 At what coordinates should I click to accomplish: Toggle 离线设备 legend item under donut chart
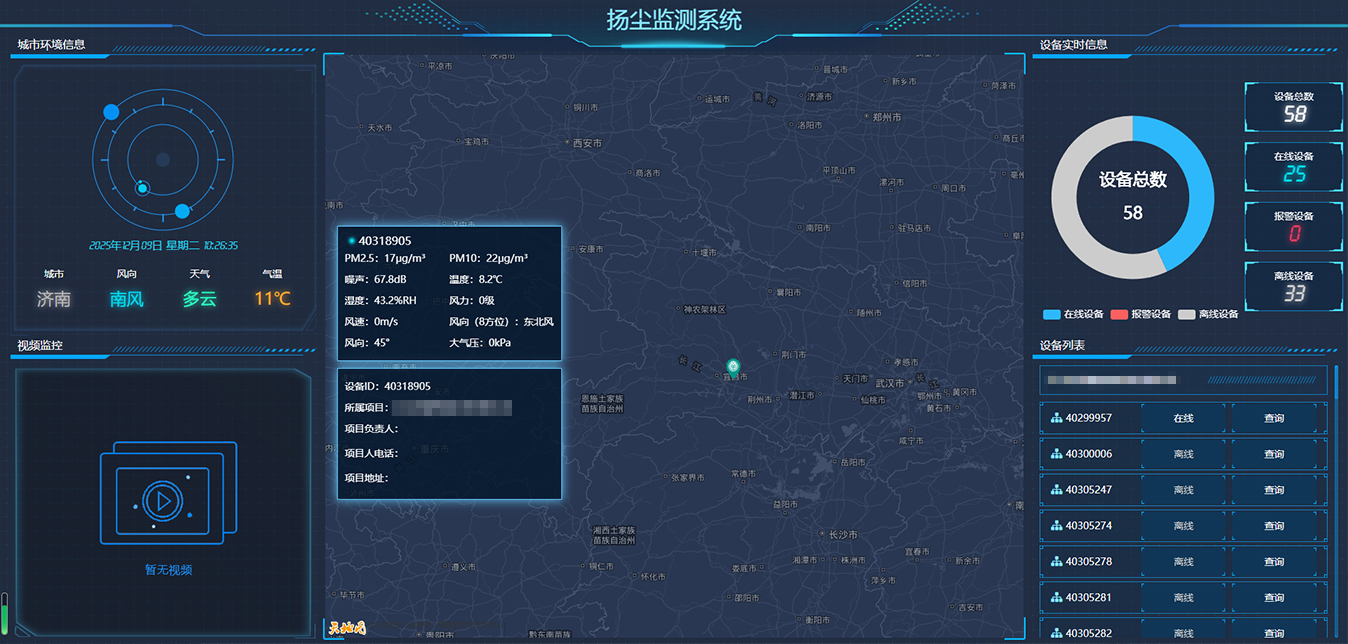(1208, 314)
